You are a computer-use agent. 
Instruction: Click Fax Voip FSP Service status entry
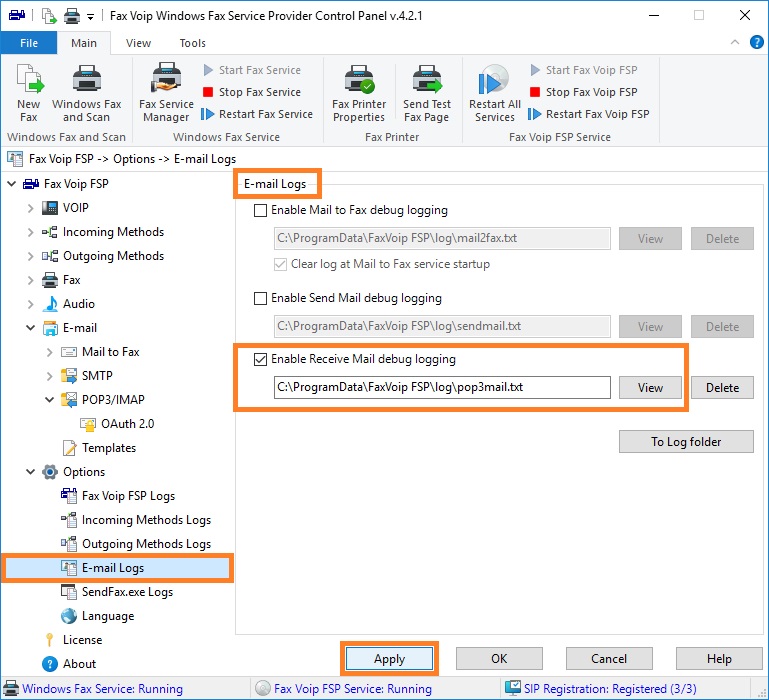coord(343,689)
